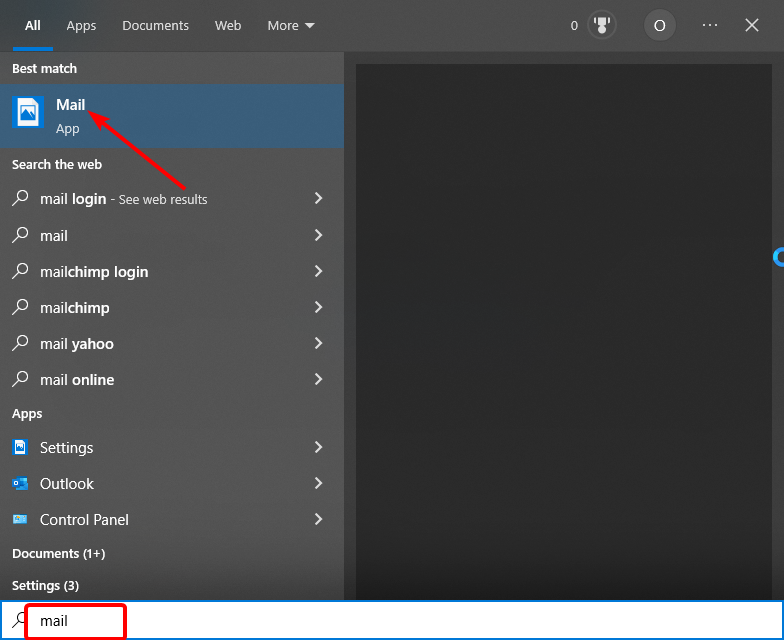Open the Settings app result

(172, 447)
